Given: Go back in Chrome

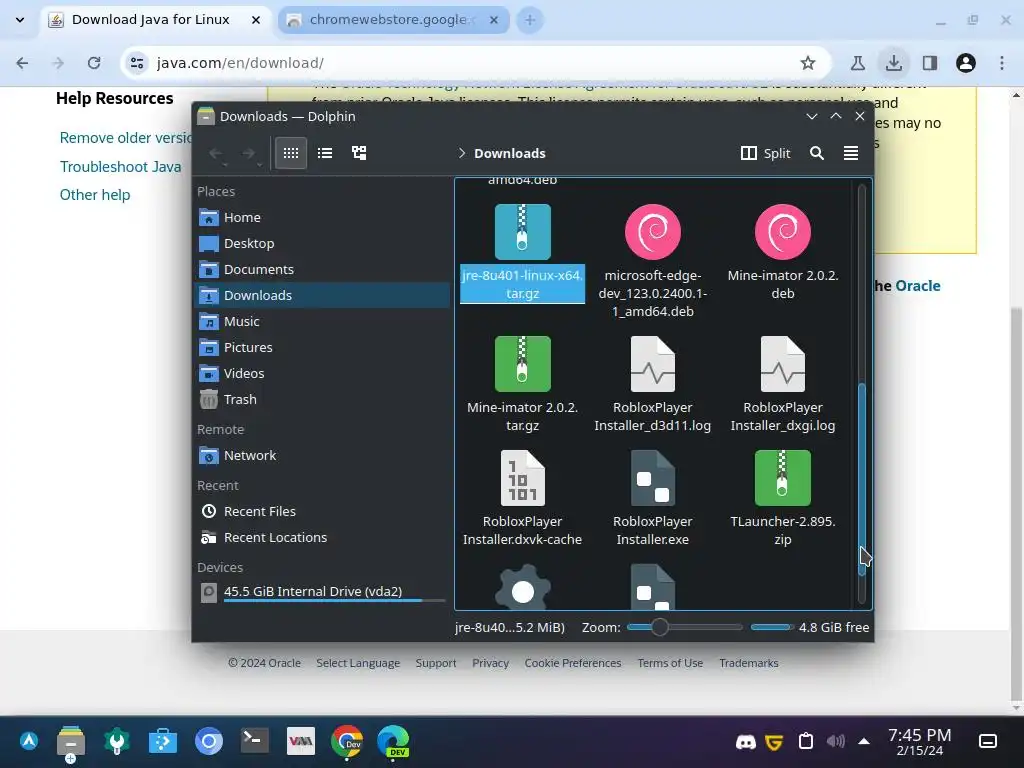Looking at the screenshot, I should 22,63.
